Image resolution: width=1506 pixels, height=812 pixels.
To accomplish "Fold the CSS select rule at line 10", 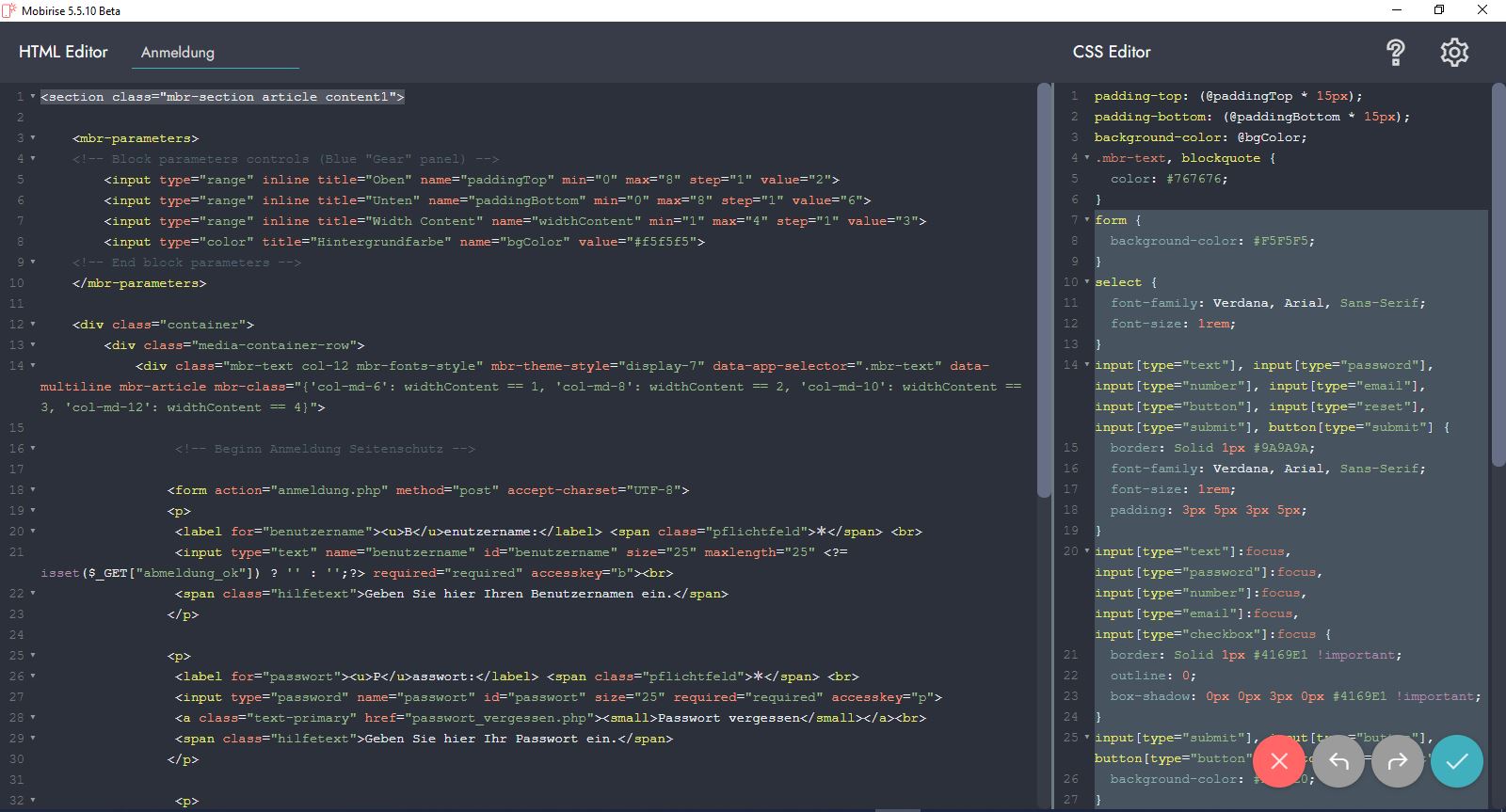I will (1087, 282).
